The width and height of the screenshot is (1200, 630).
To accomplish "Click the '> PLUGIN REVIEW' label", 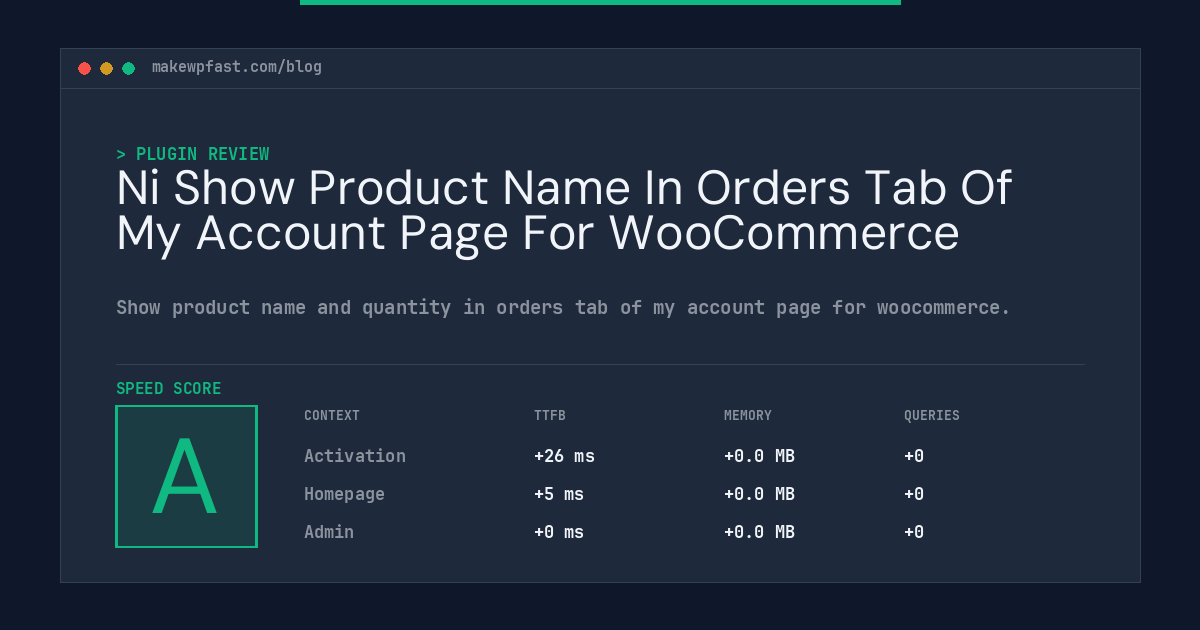I will tap(192, 154).
